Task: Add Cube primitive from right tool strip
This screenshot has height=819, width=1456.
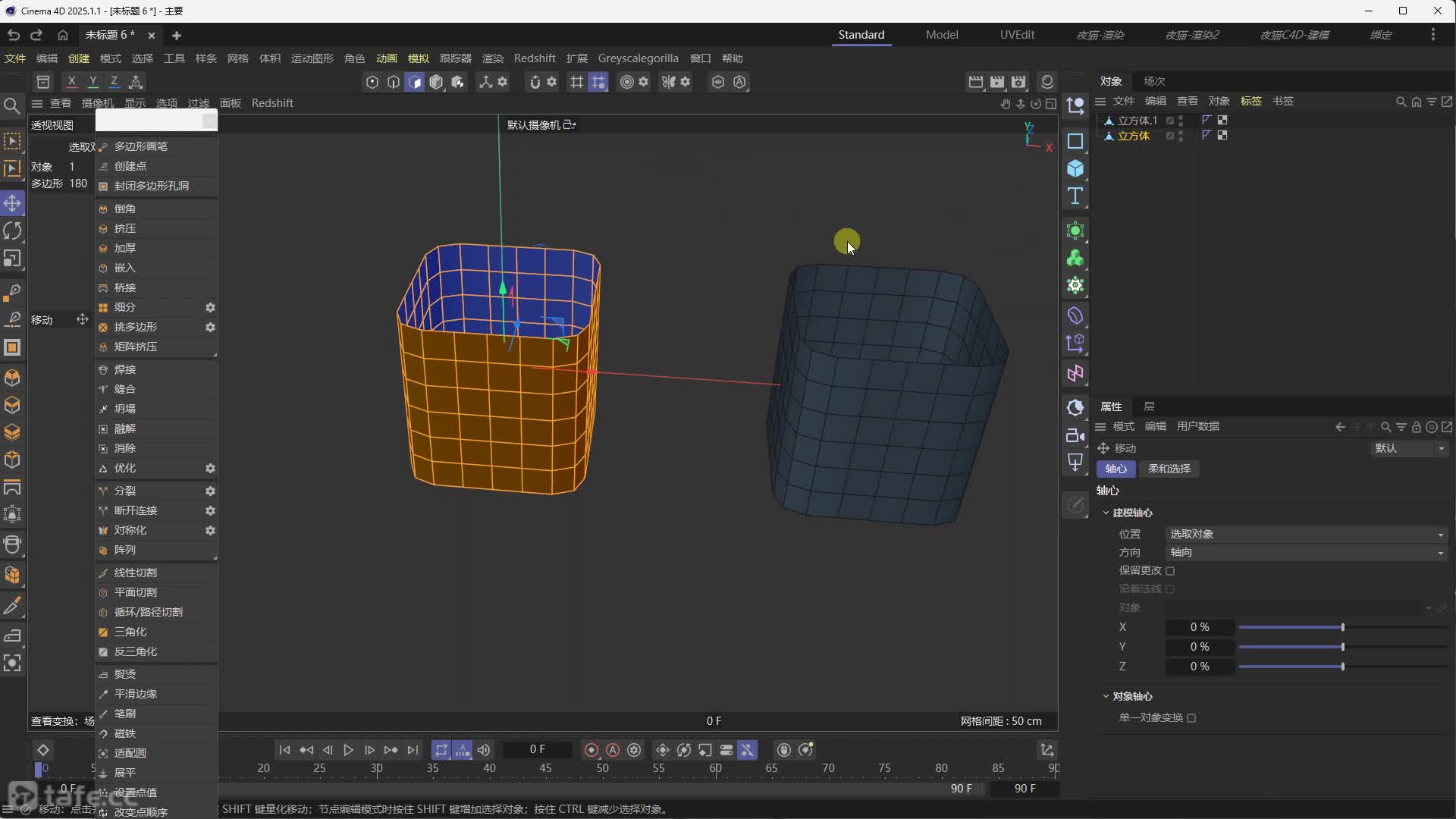Action: [1075, 168]
